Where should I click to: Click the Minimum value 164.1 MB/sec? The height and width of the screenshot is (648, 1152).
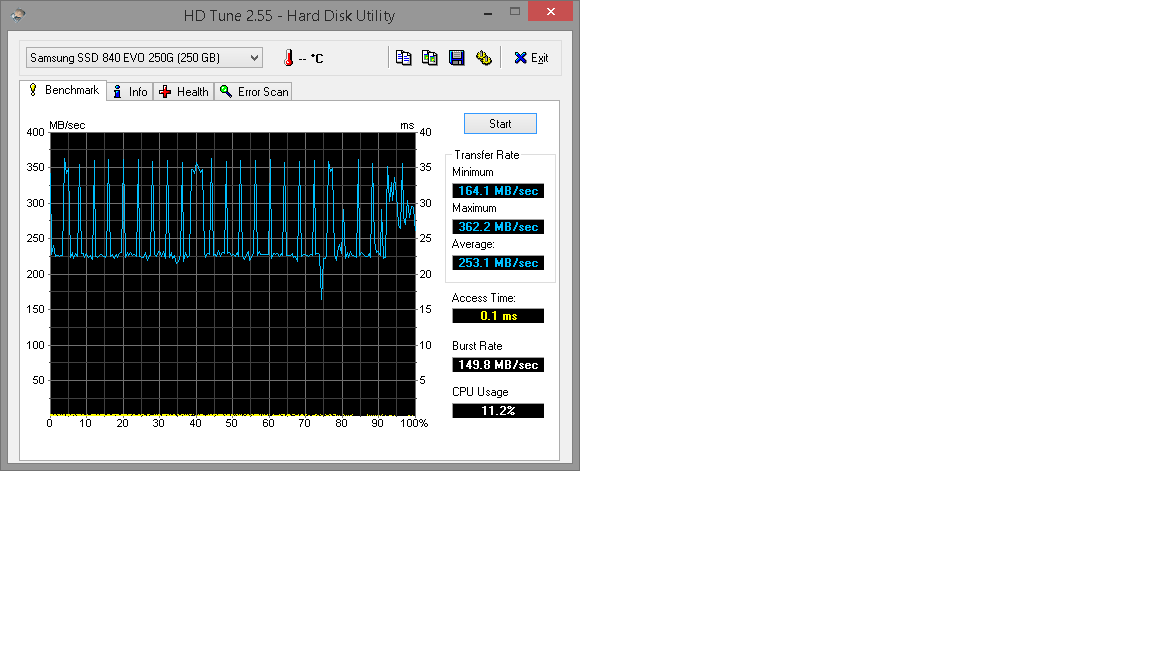click(498, 191)
